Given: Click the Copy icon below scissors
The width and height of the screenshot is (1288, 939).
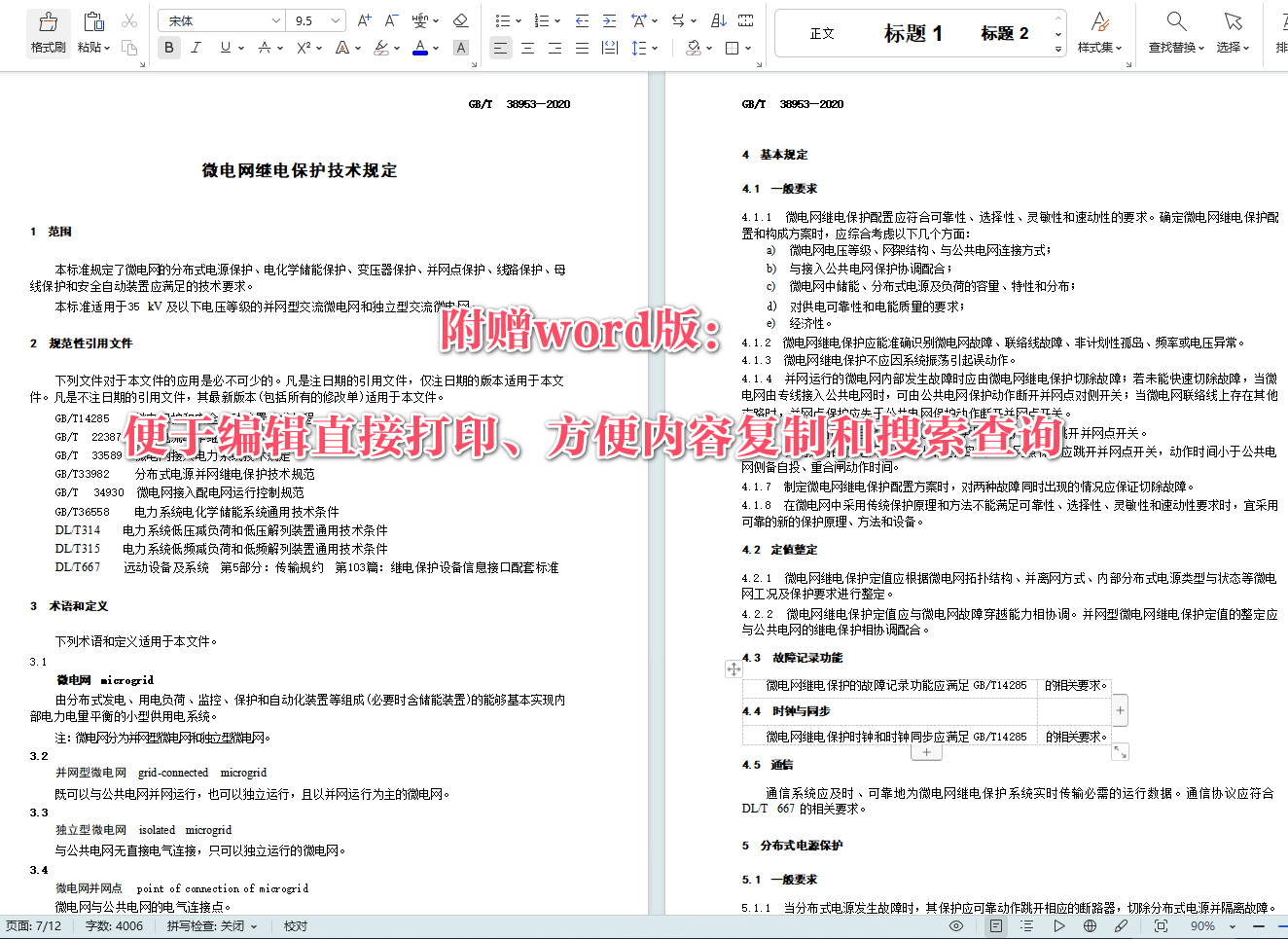Looking at the screenshot, I should tap(129, 47).
